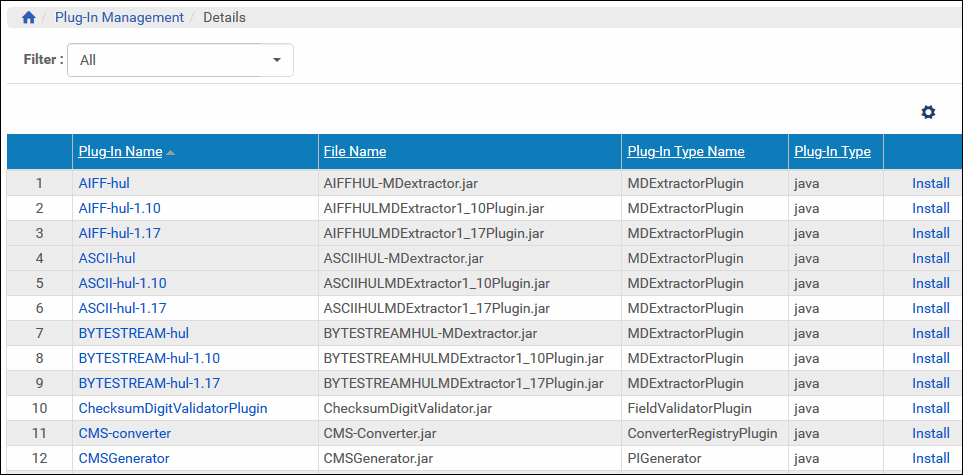The image size is (963, 475).
Task: Open the ASCII-hul-1.17 plug-in
Action: pos(122,308)
